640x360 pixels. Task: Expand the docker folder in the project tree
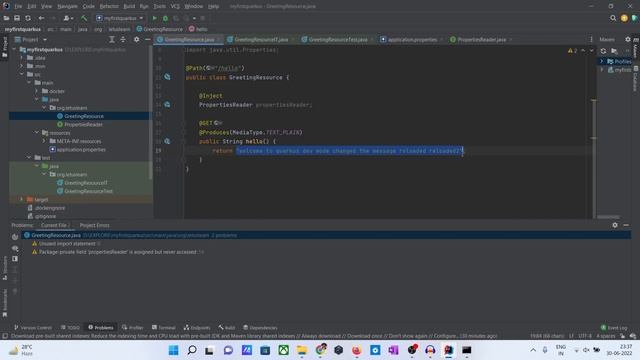[x=37, y=91]
